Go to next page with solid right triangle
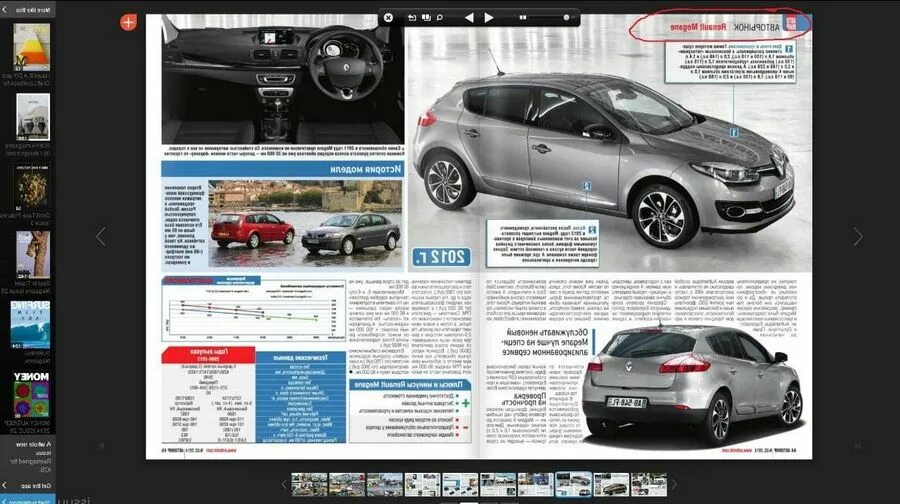 [x=488, y=18]
